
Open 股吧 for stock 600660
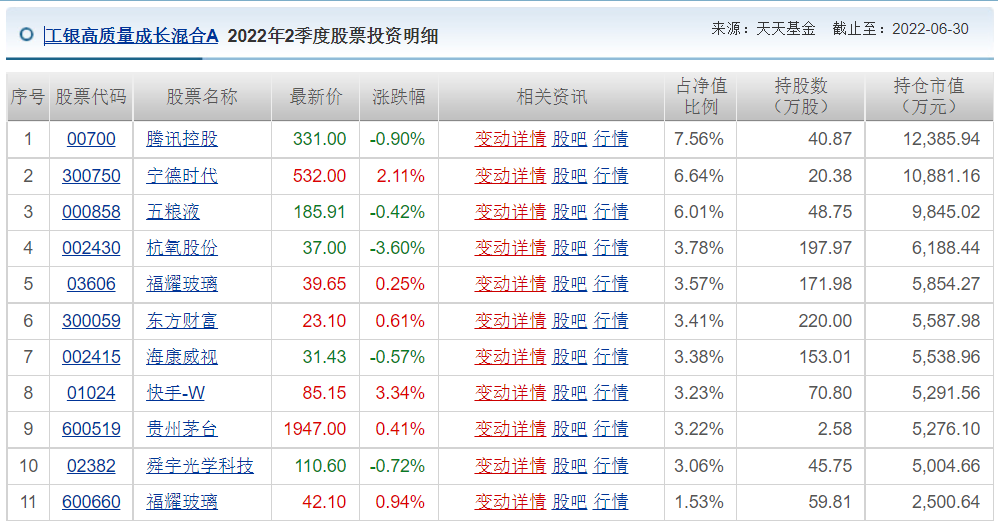(x=569, y=502)
